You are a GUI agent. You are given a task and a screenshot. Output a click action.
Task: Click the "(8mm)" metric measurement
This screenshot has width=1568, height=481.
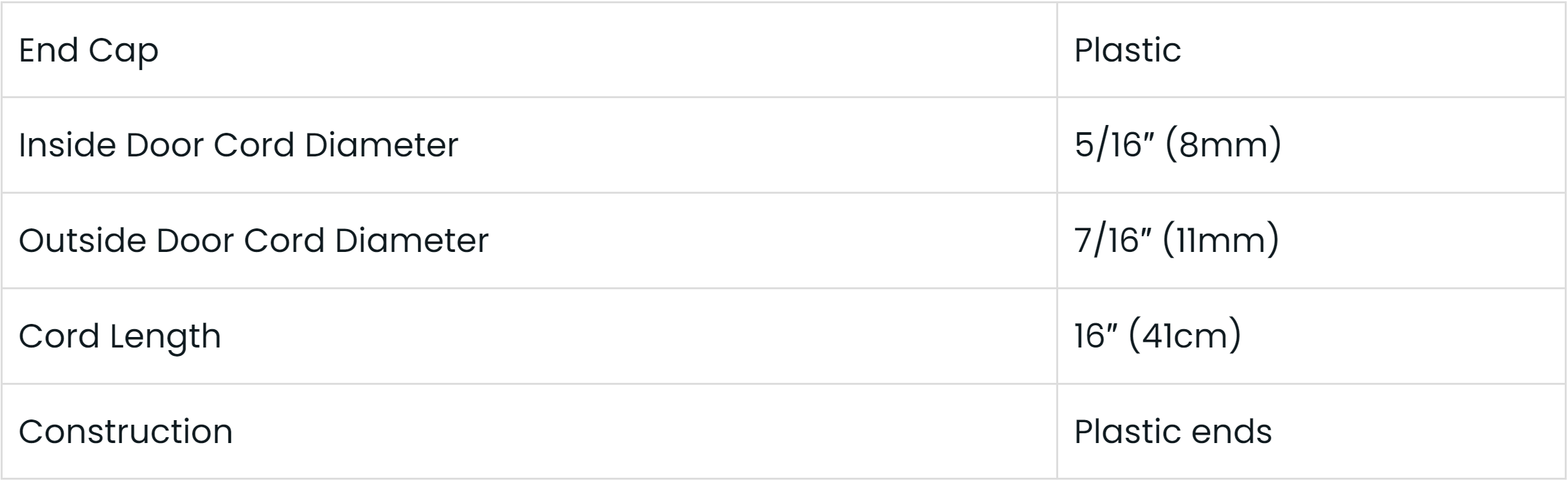(1223, 145)
